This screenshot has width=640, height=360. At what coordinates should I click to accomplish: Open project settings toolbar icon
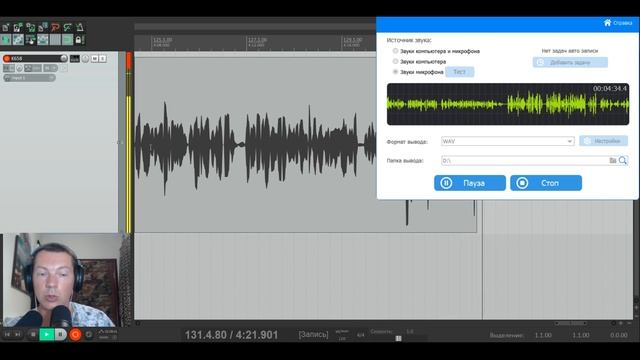point(42,28)
